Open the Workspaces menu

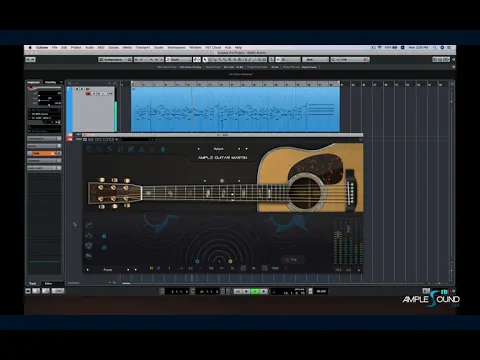click(x=176, y=48)
